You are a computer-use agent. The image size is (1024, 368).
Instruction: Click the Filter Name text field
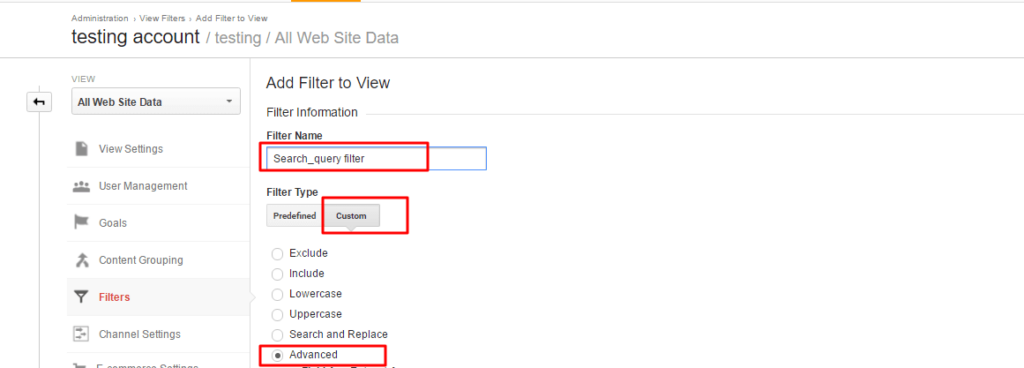pyautogui.click(x=376, y=159)
